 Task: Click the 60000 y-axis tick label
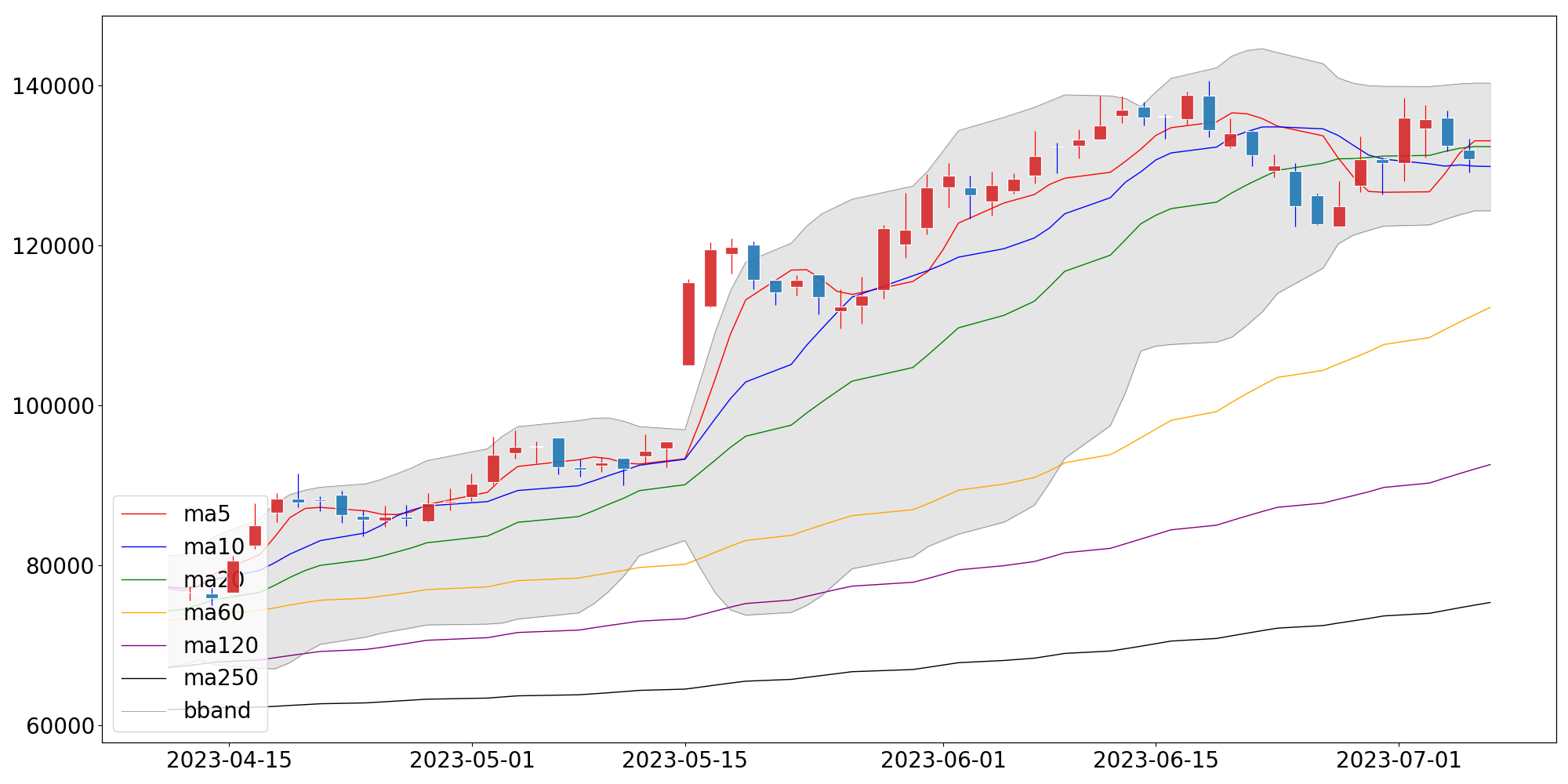click(60, 726)
